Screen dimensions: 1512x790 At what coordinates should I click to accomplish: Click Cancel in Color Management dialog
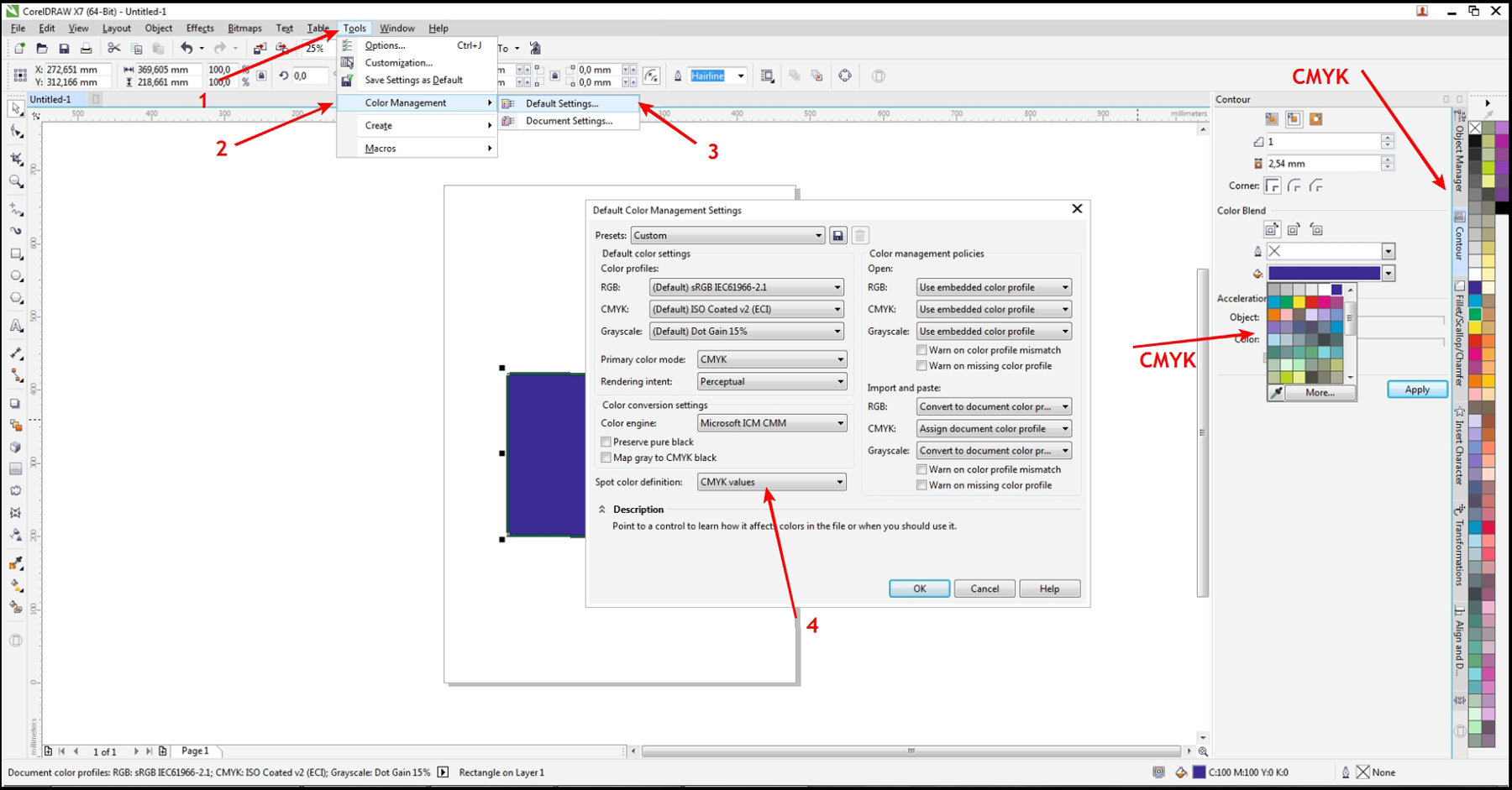(x=984, y=589)
